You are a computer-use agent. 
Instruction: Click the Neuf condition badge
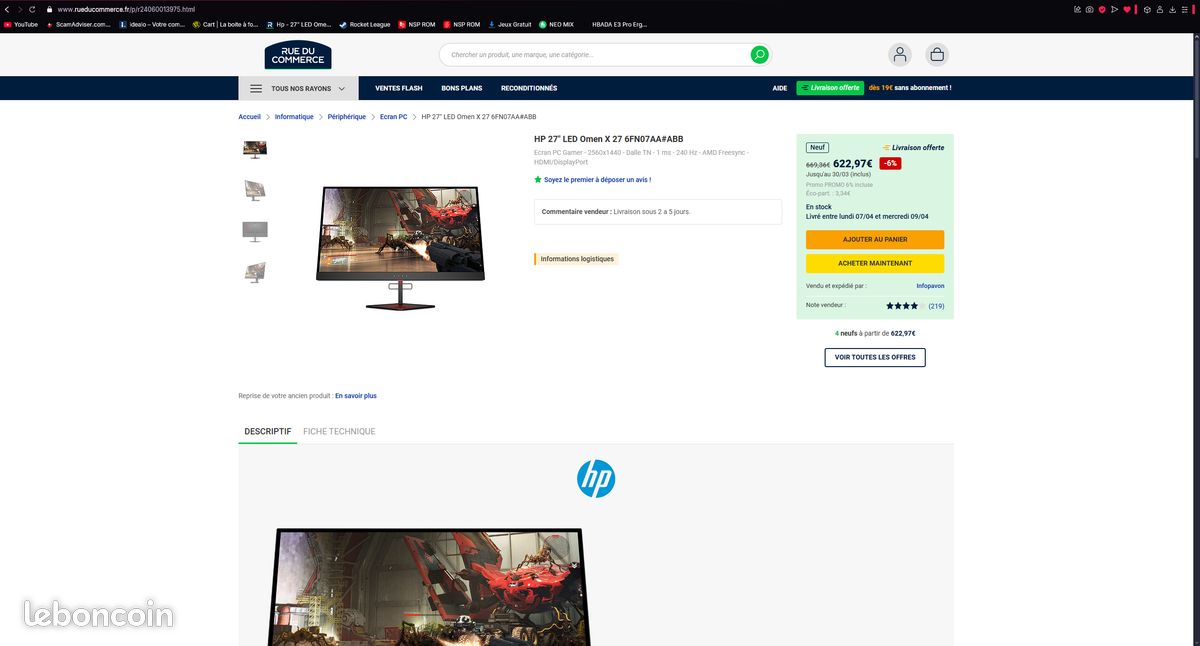[818, 147]
